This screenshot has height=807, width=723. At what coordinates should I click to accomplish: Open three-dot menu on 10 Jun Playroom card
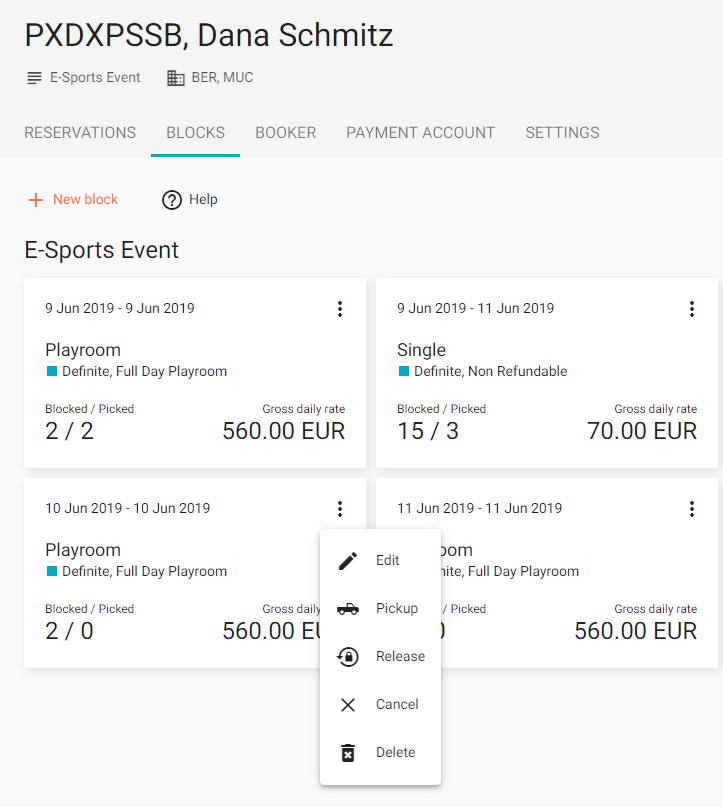[x=340, y=509]
